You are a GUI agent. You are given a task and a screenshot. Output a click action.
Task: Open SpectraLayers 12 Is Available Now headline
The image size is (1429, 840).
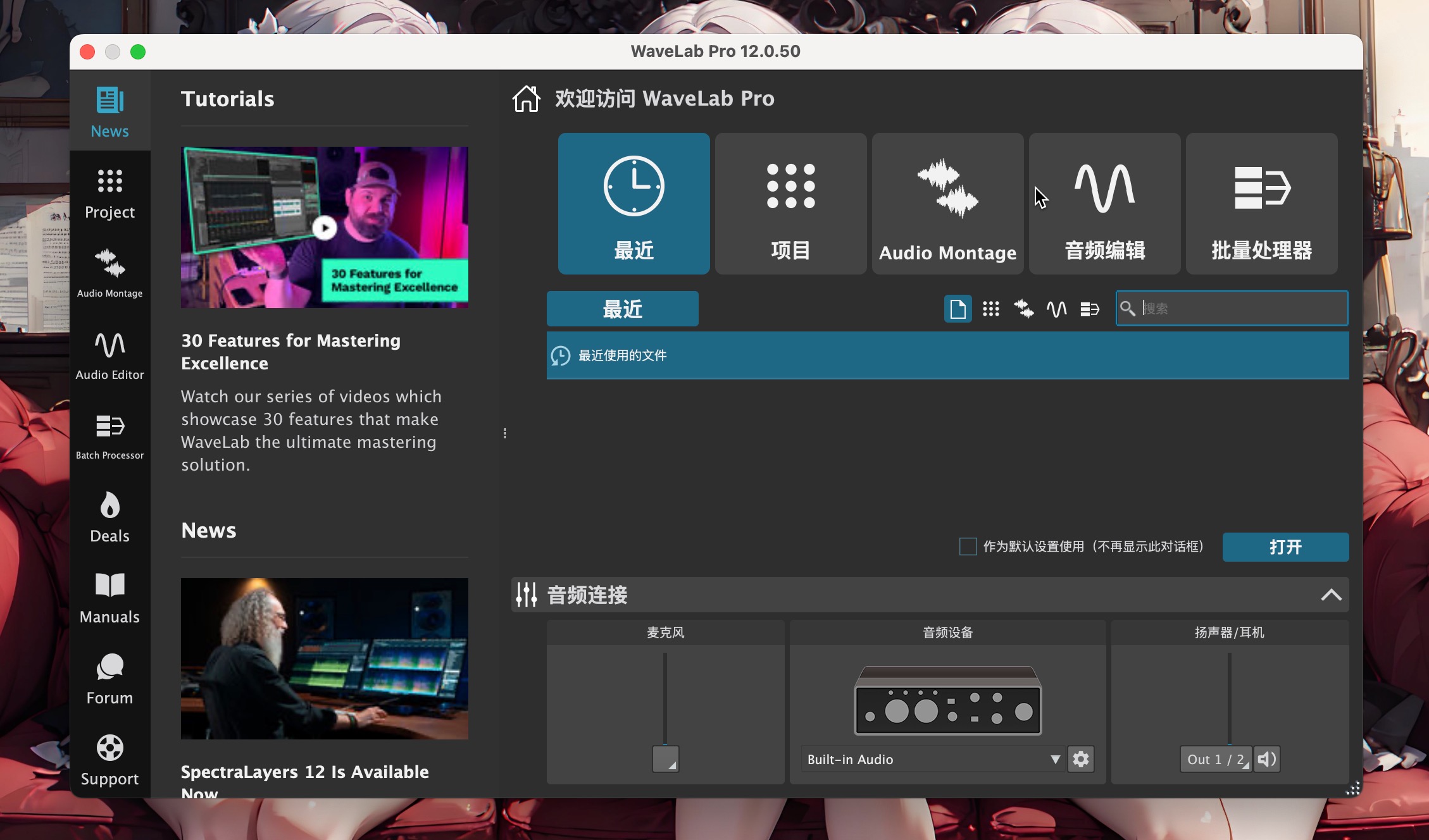pyautogui.click(x=304, y=781)
